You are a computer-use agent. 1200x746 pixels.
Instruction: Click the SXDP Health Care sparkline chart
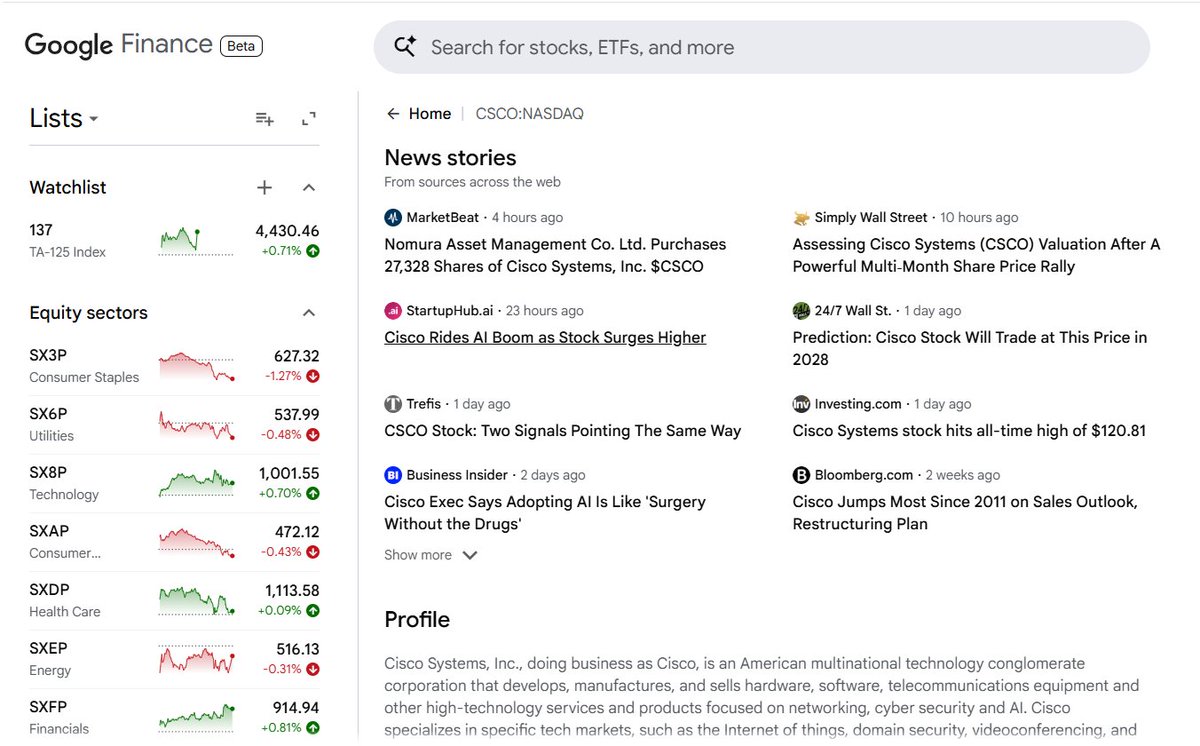(x=195, y=601)
